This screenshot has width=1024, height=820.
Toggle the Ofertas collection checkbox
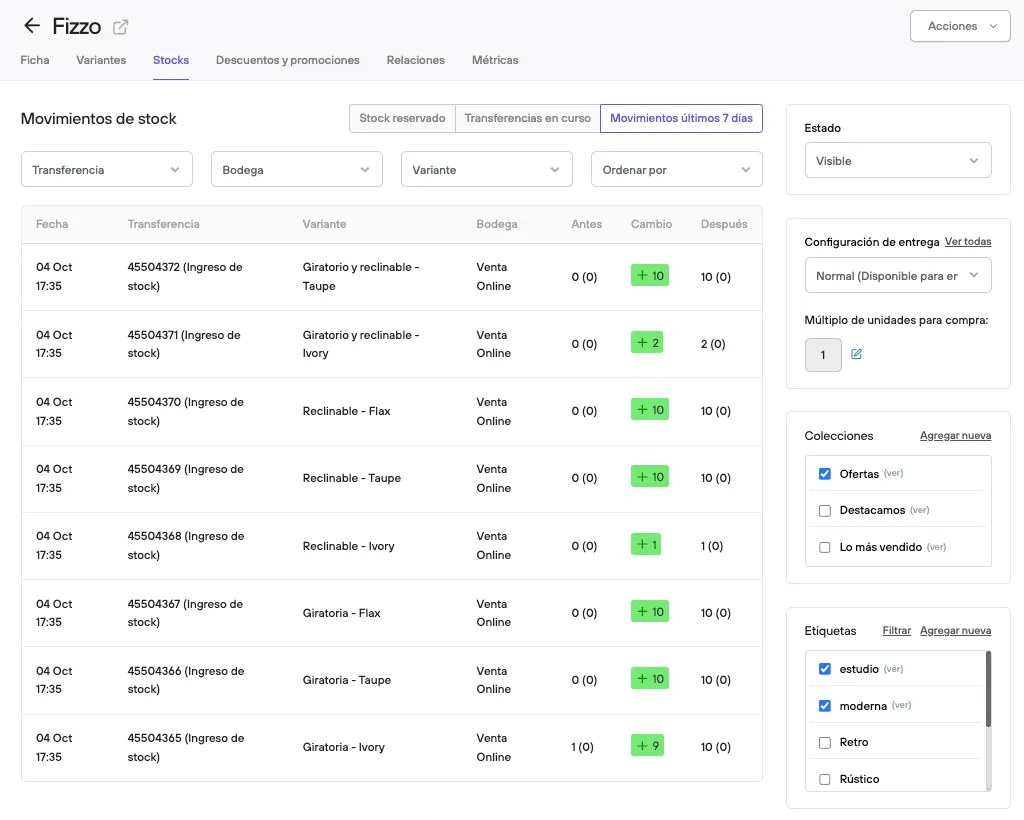click(825, 473)
